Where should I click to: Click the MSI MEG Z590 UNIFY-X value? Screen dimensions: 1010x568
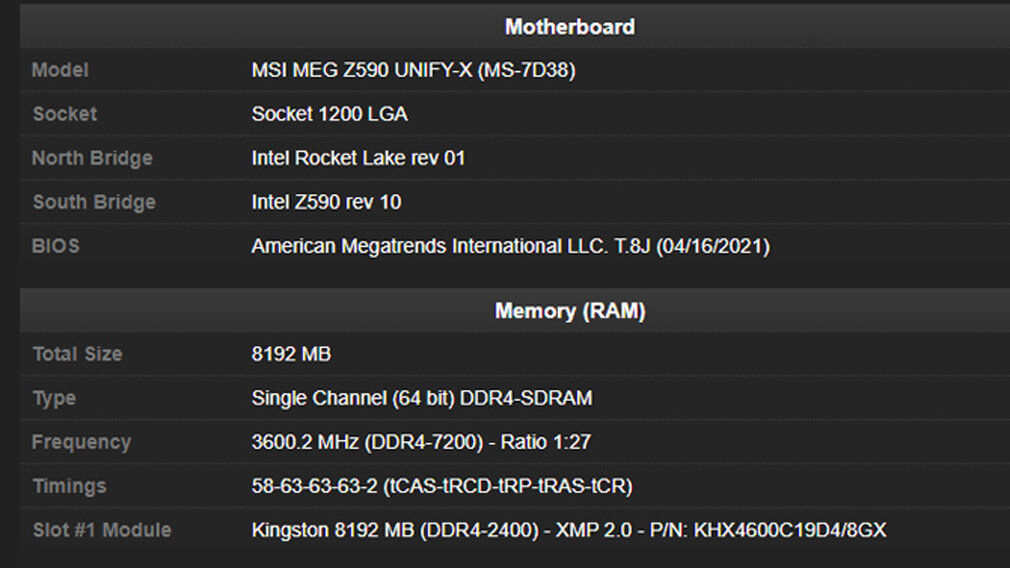[413, 70]
